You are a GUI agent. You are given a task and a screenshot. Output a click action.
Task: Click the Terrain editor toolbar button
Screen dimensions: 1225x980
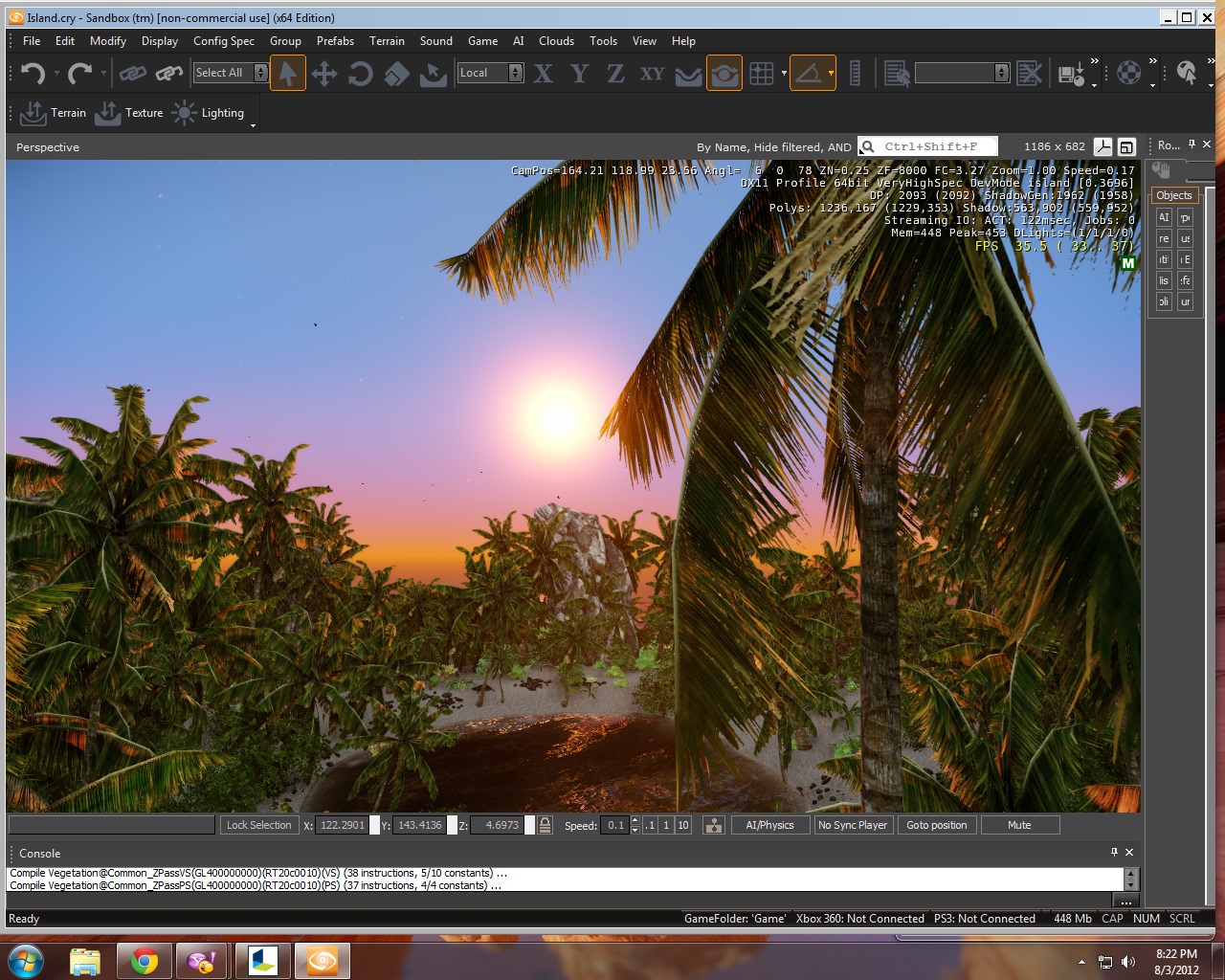pyautogui.click(x=54, y=113)
